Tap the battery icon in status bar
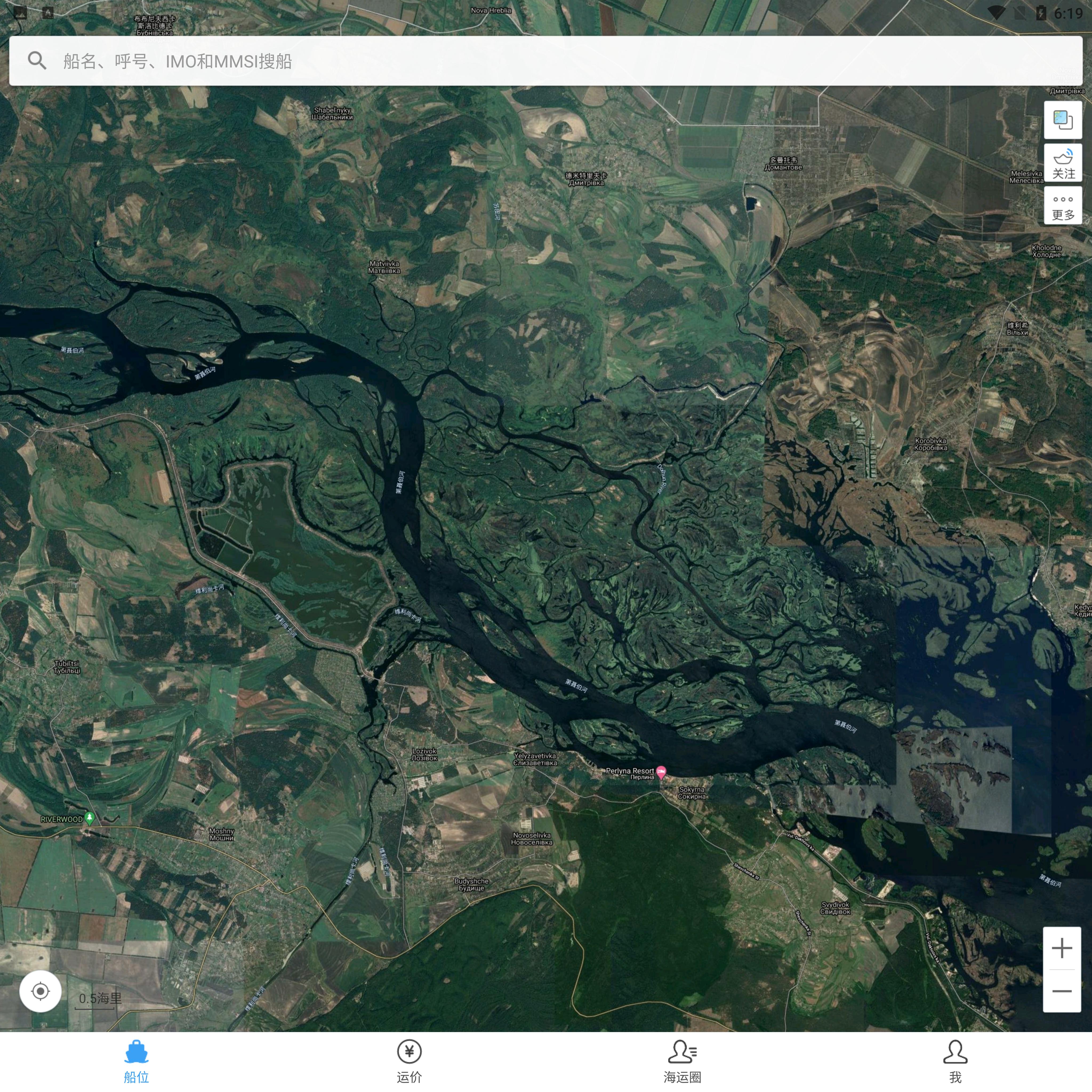Image resolution: width=1092 pixels, height=1092 pixels. [x=1041, y=13]
